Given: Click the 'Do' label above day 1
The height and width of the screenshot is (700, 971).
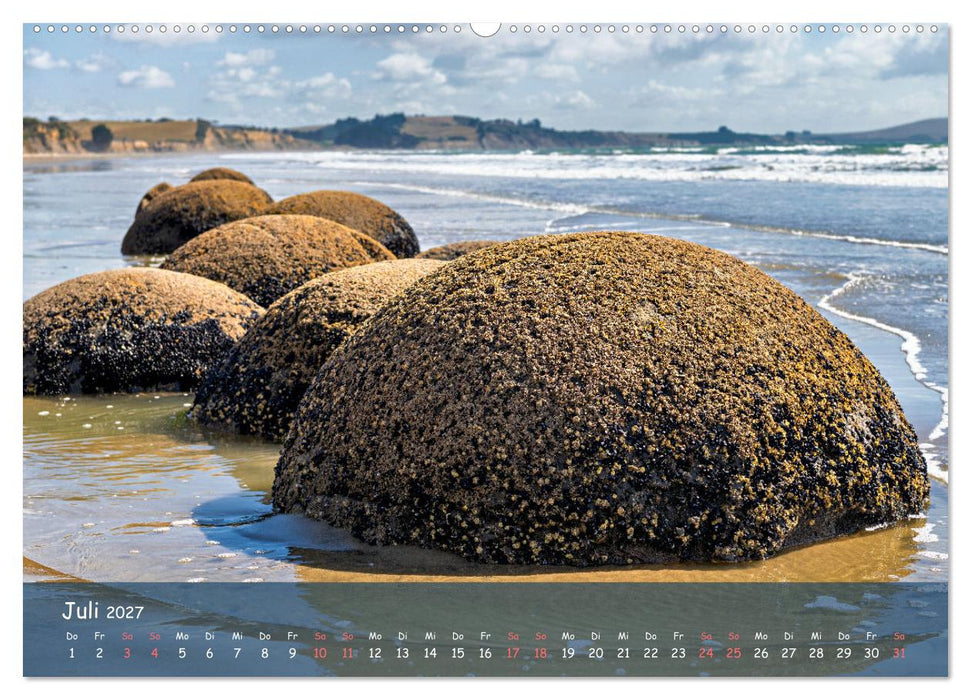Looking at the screenshot, I should click(x=72, y=636).
